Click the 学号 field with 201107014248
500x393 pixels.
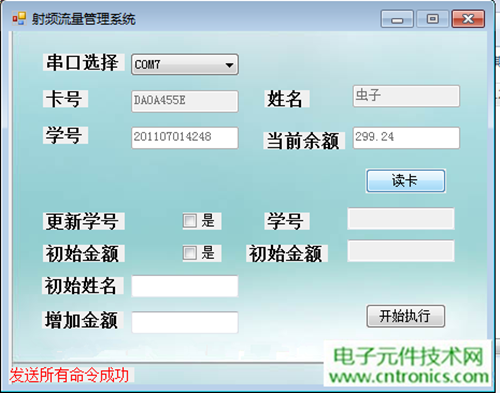(x=185, y=137)
